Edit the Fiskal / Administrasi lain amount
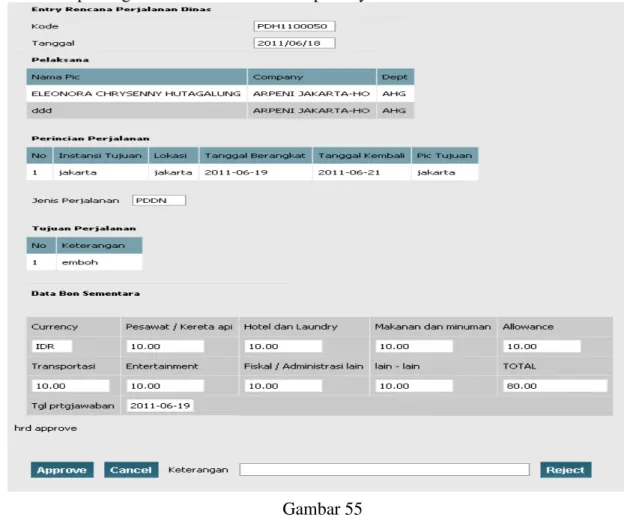This screenshot has width=624, height=517. [283, 386]
